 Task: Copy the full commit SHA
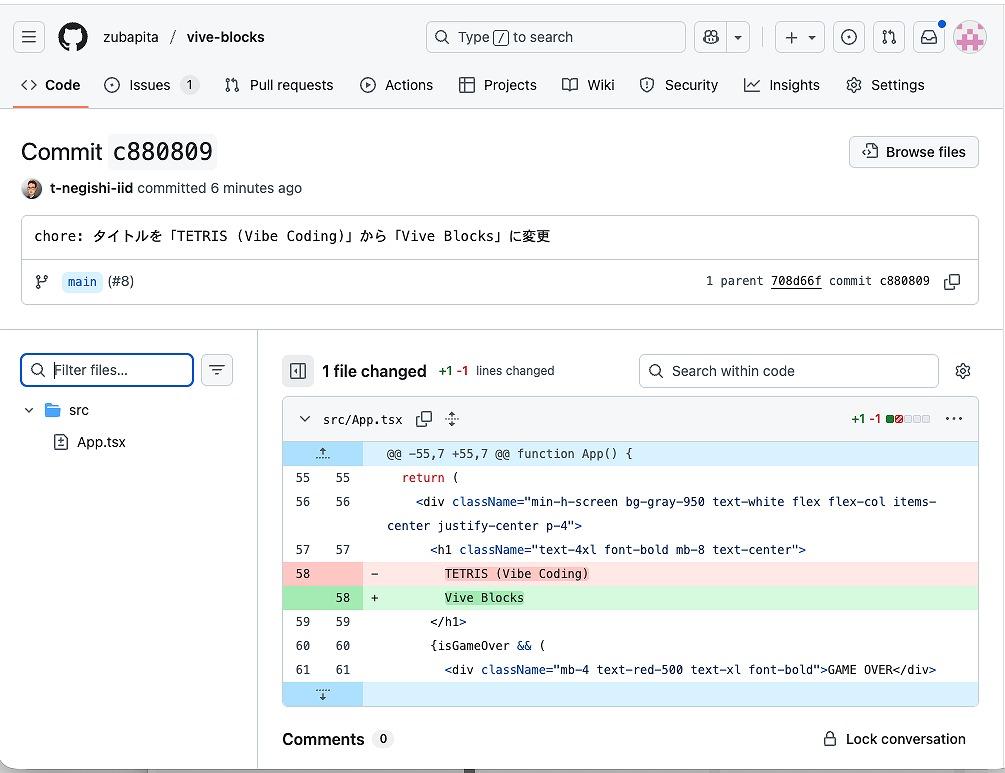[x=952, y=282]
